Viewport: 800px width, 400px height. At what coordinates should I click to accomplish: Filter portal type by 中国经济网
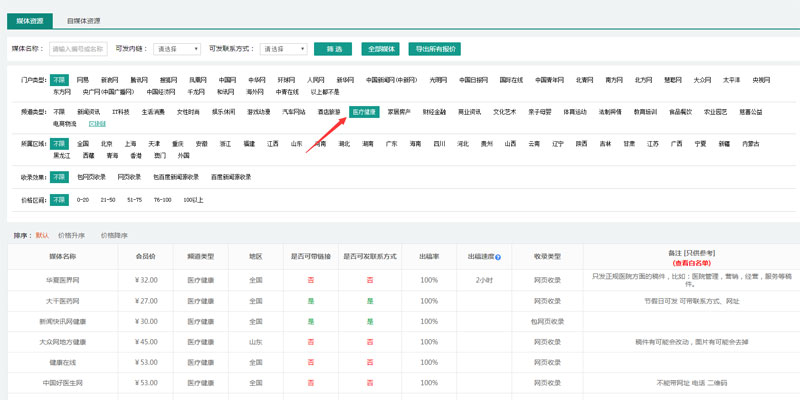161,92
